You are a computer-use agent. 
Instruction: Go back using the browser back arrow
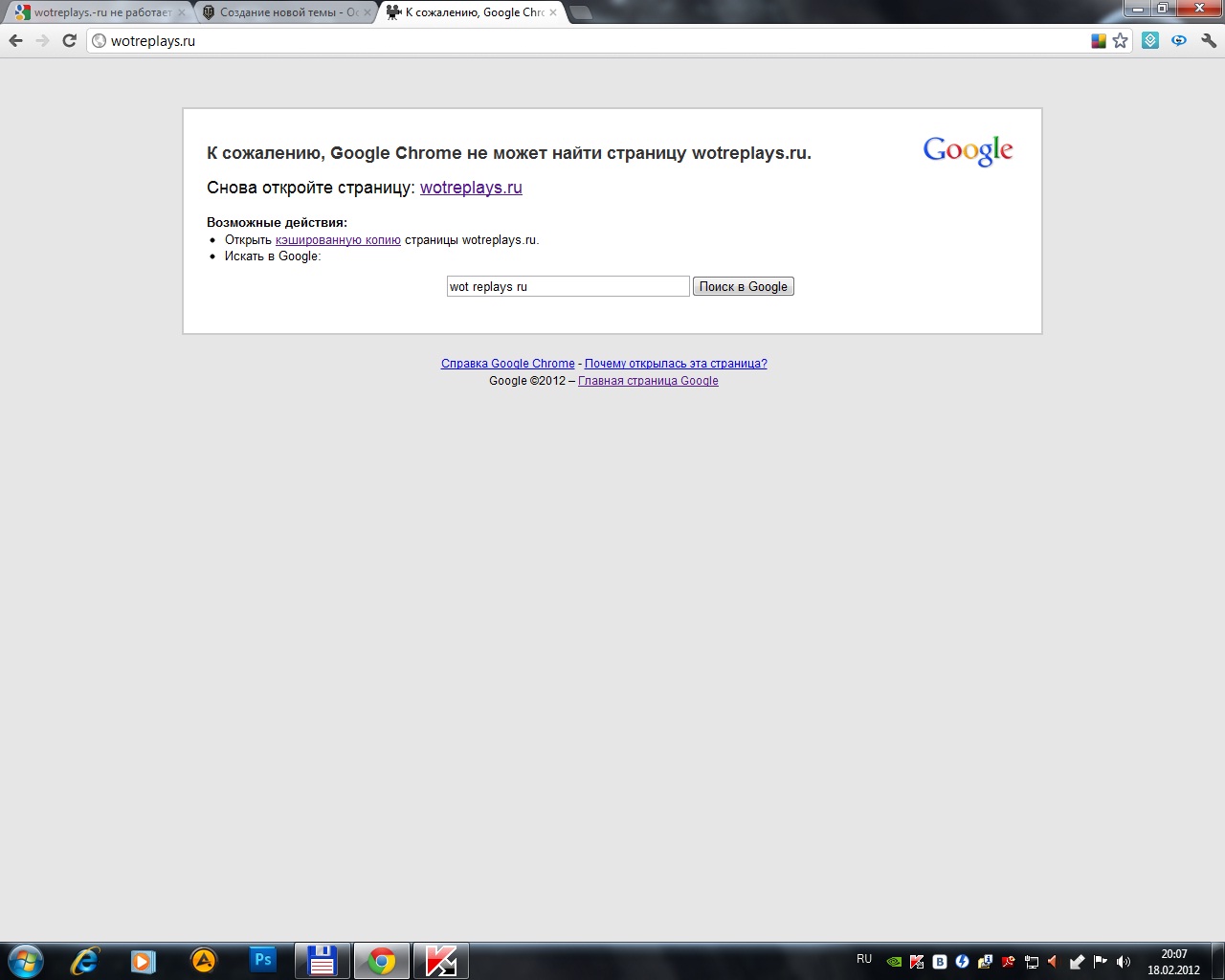pyautogui.click(x=15, y=40)
